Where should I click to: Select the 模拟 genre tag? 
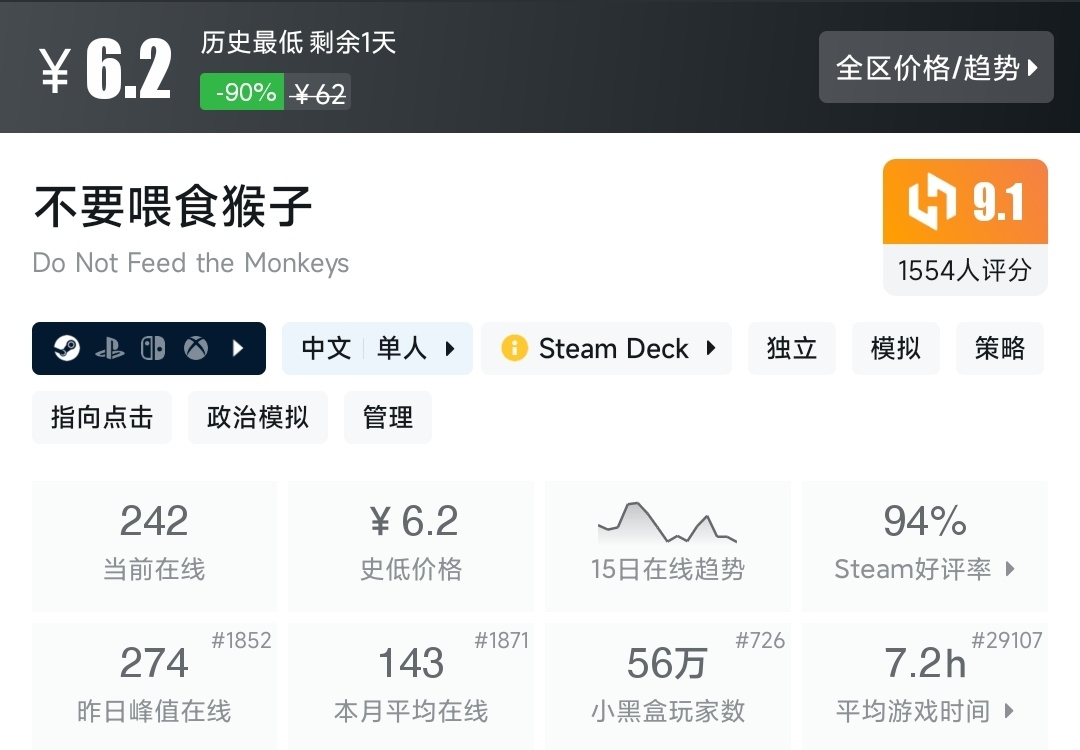(x=895, y=349)
